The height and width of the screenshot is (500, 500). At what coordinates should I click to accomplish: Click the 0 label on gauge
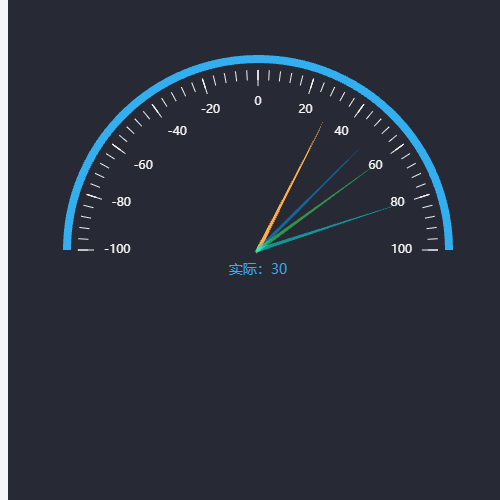click(258, 101)
